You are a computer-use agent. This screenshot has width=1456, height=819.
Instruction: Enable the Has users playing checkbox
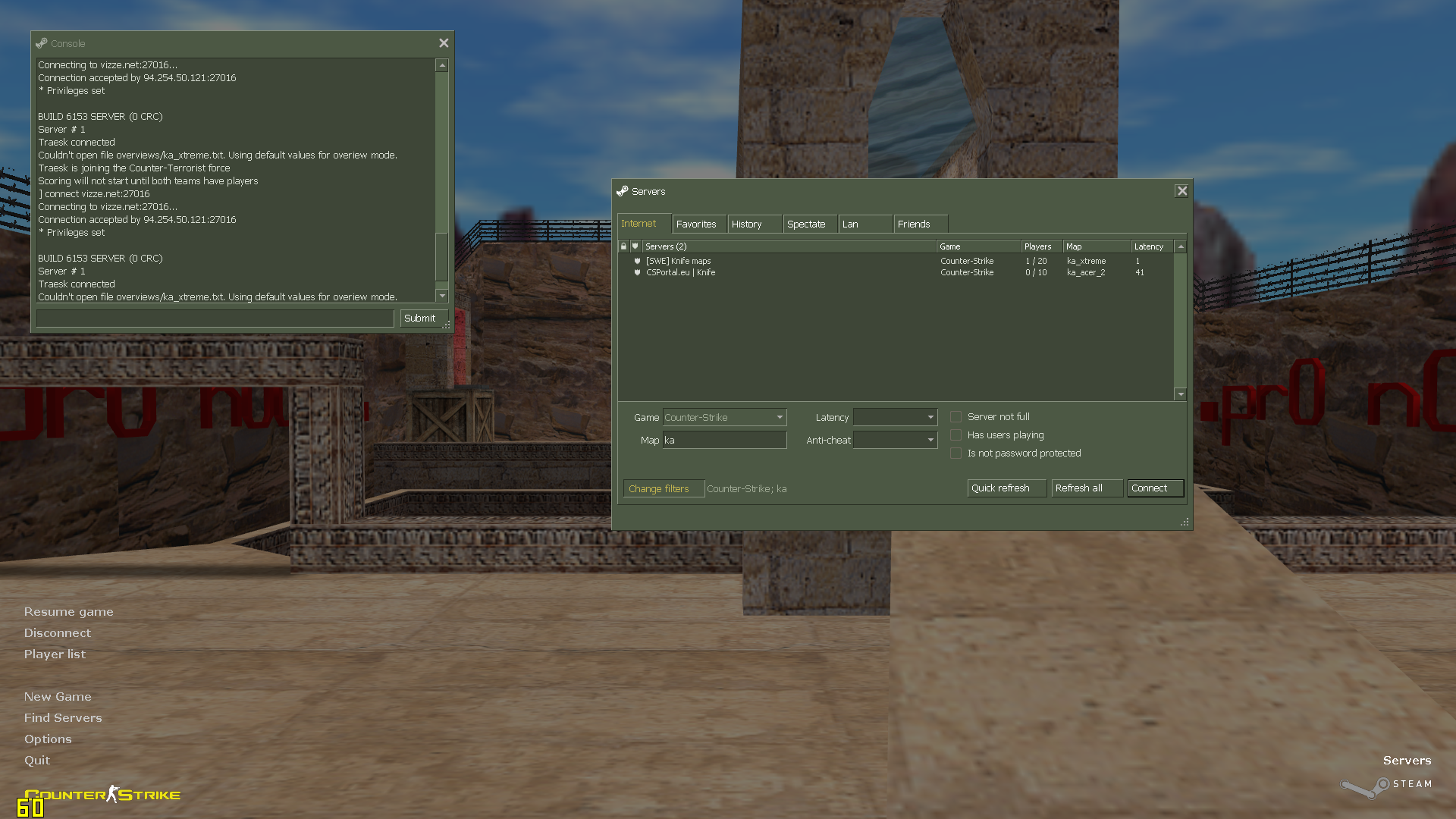tap(955, 435)
